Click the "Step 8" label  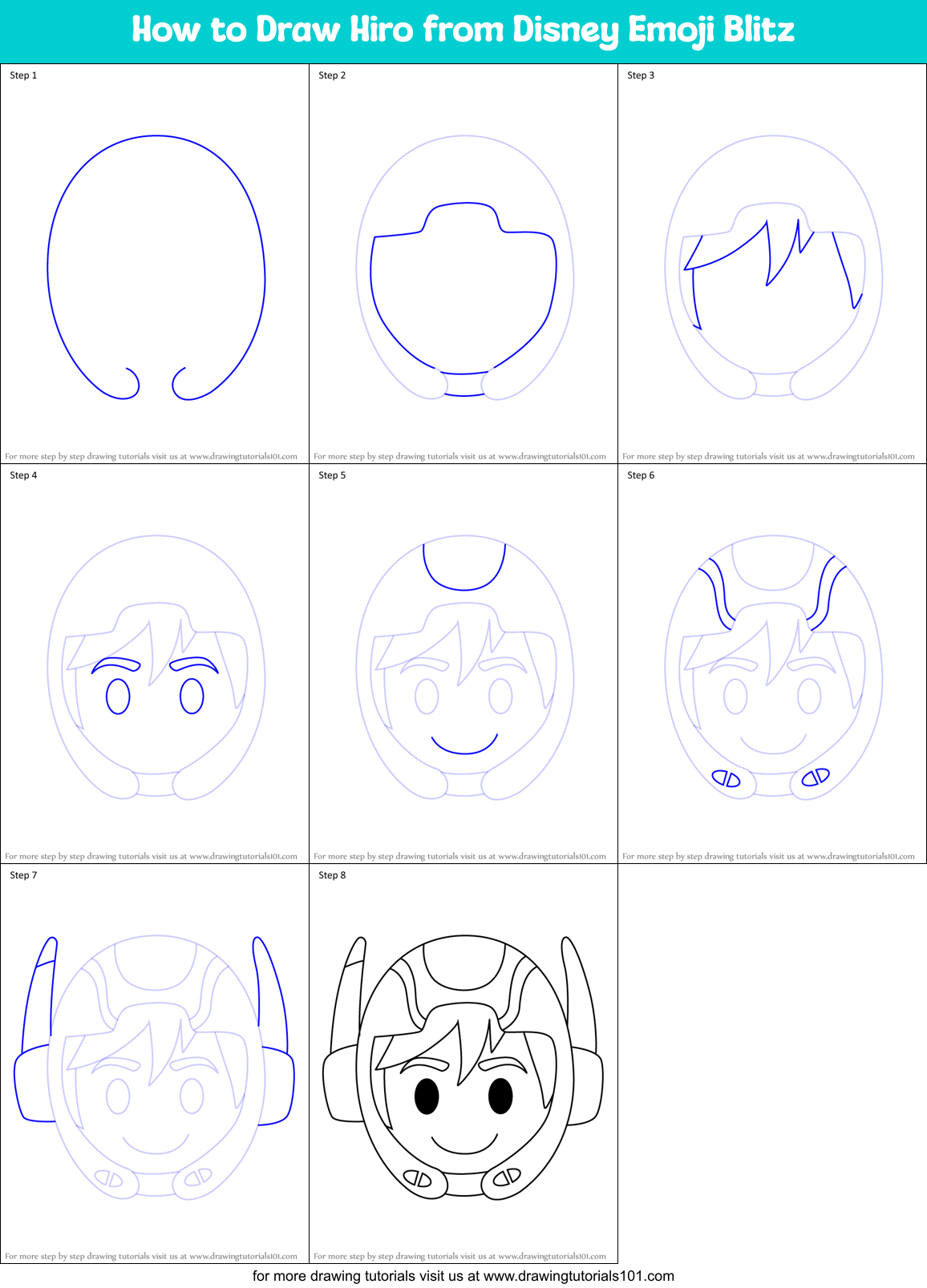tap(332, 875)
